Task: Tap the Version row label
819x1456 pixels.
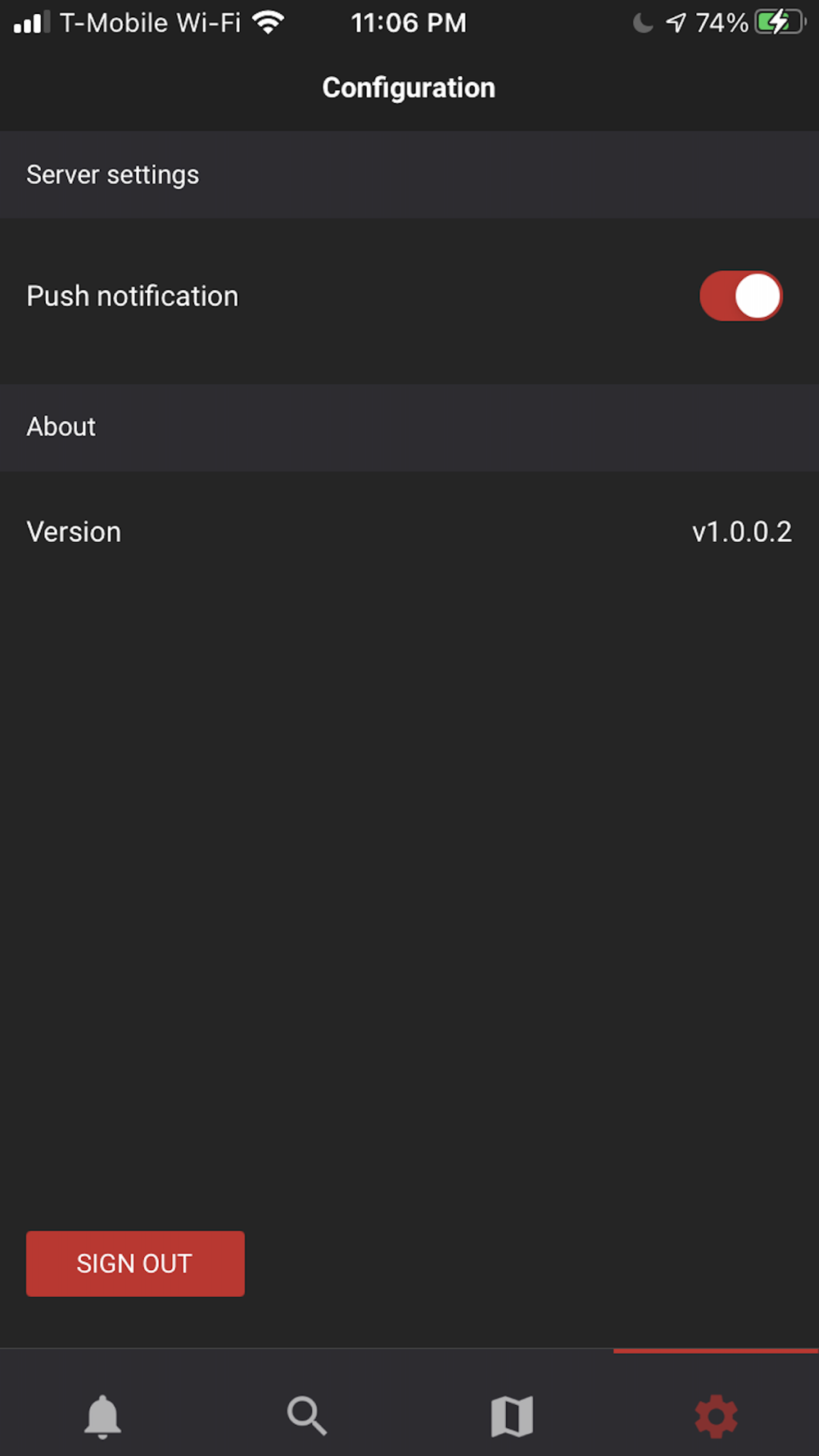Action: [x=74, y=532]
